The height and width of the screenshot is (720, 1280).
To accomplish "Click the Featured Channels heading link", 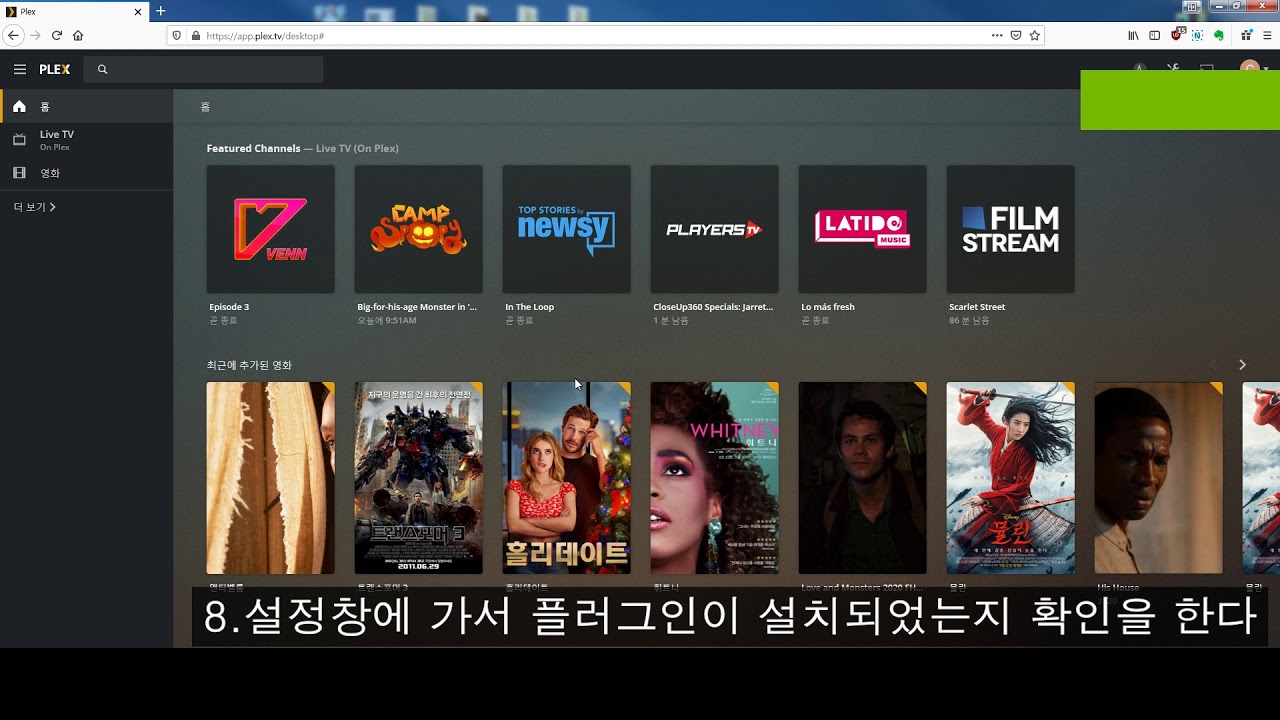I will 253,148.
